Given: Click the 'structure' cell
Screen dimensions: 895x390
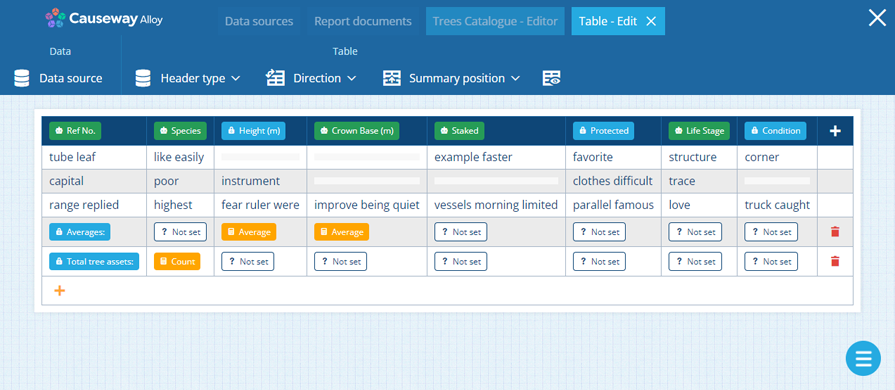Looking at the screenshot, I should tap(699, 157).
